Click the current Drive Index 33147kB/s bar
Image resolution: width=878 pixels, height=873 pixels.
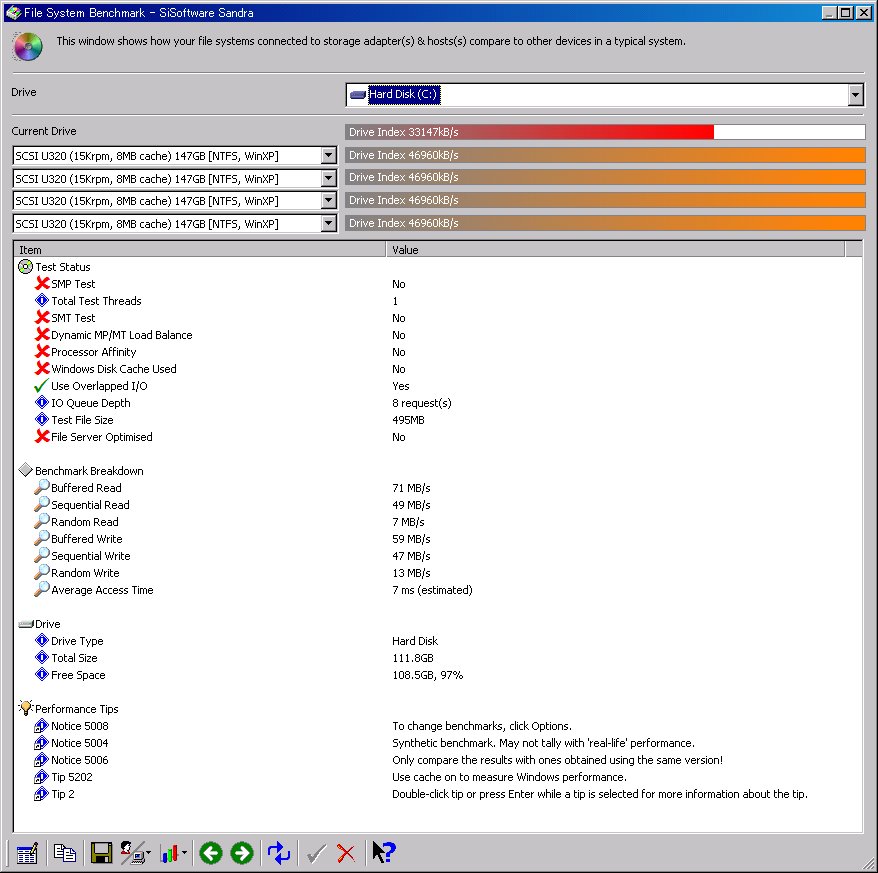(x=605, y=132)
